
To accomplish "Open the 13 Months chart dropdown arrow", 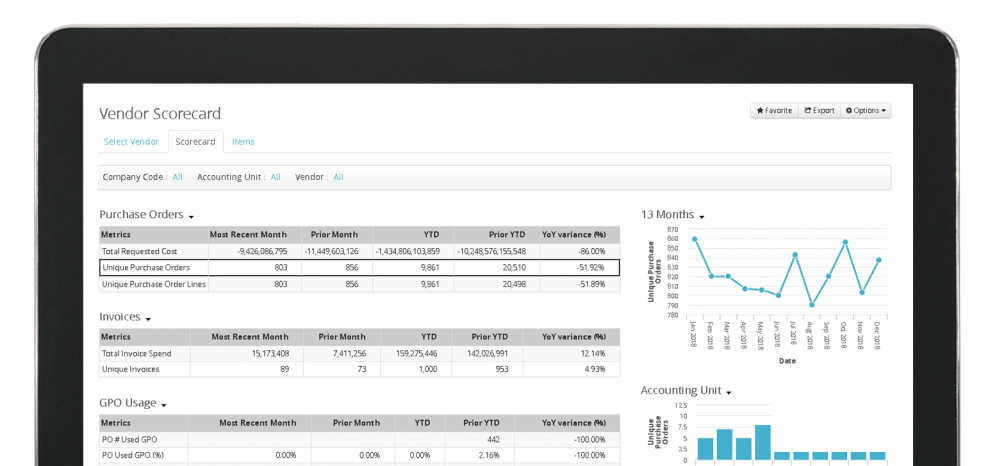I will [x=701, y=217].
